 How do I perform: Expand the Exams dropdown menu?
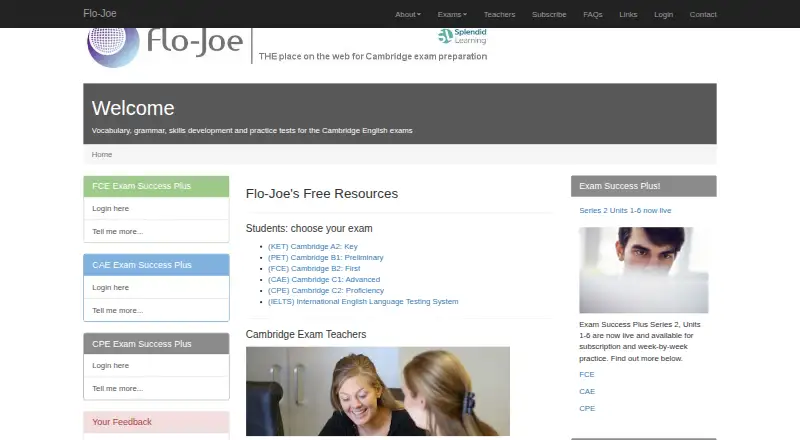pyautogui.click(x=452, y=14)
